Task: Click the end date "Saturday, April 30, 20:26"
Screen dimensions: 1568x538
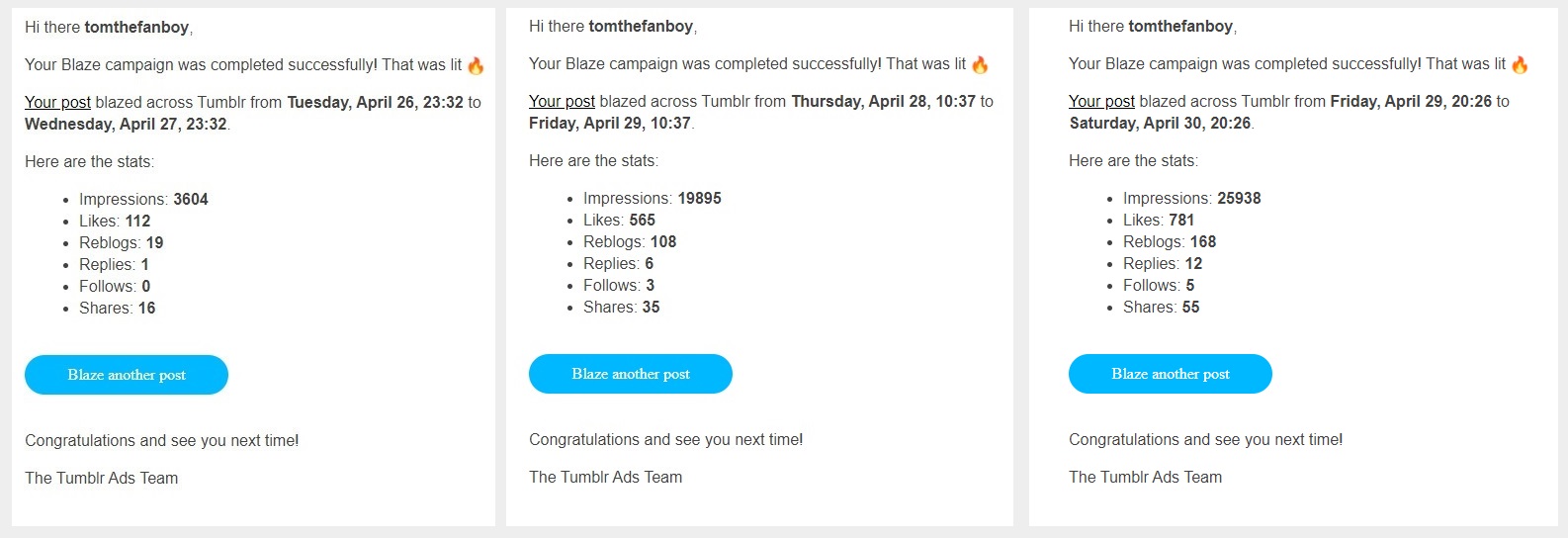Action: 1160,123
